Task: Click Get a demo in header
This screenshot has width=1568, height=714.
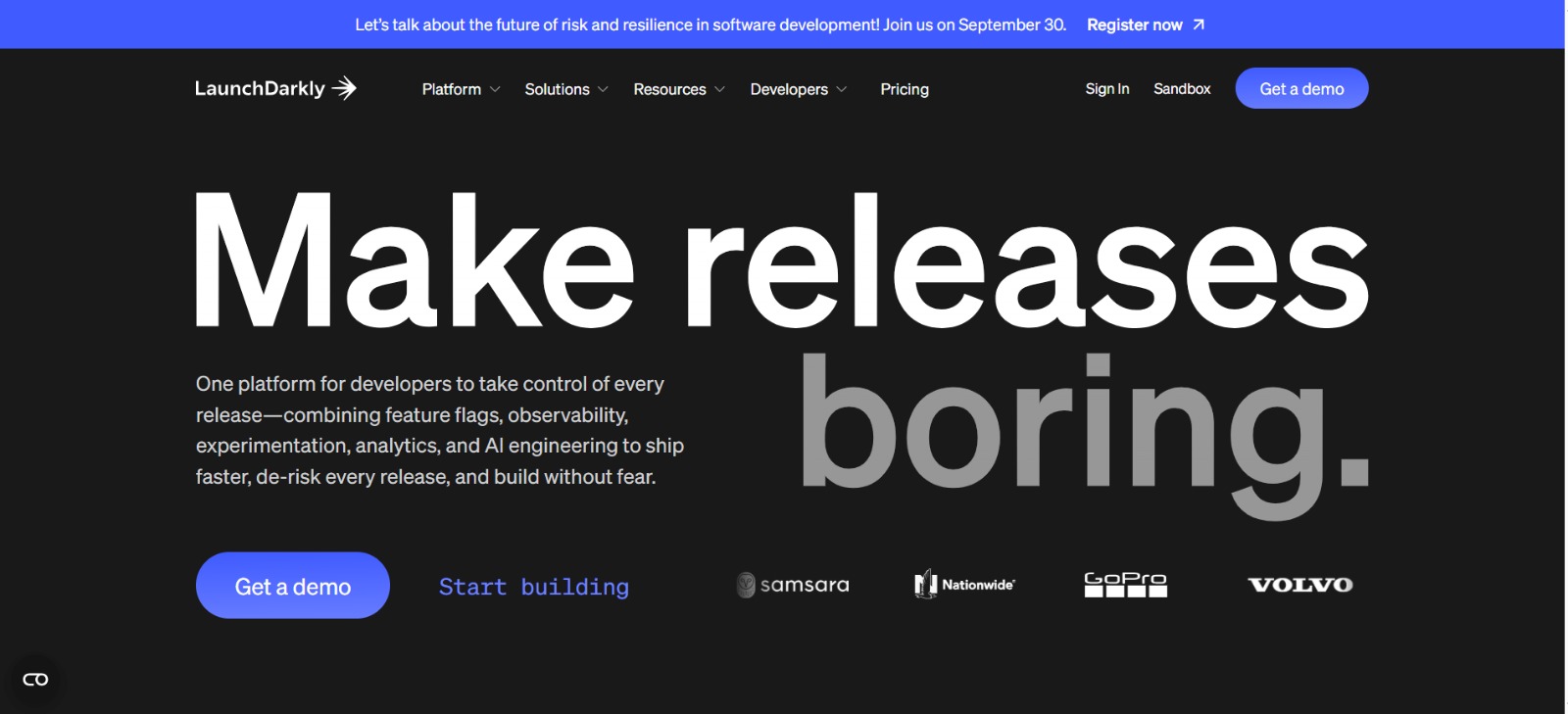Action: (1301, 88)
